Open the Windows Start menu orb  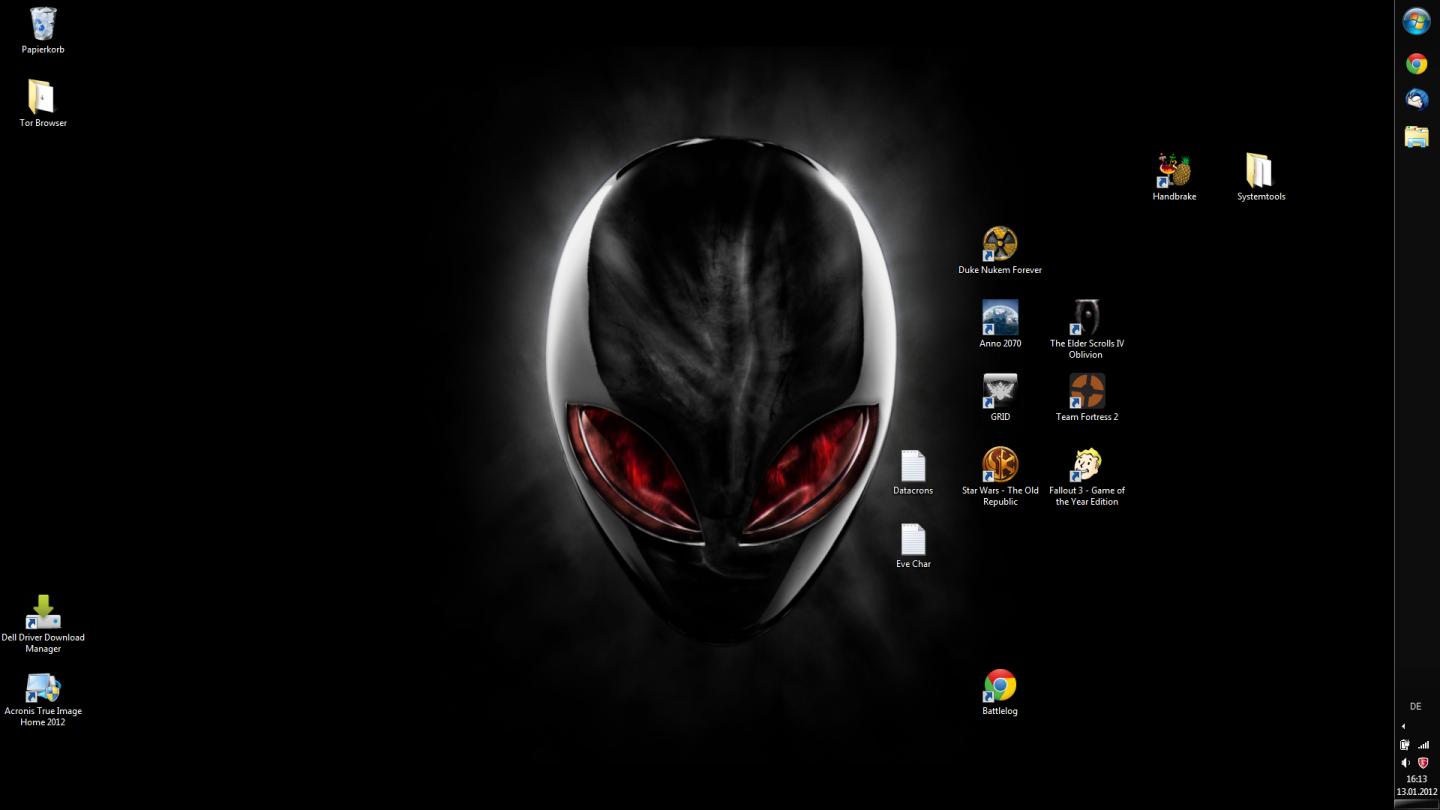coord(1416,21)
